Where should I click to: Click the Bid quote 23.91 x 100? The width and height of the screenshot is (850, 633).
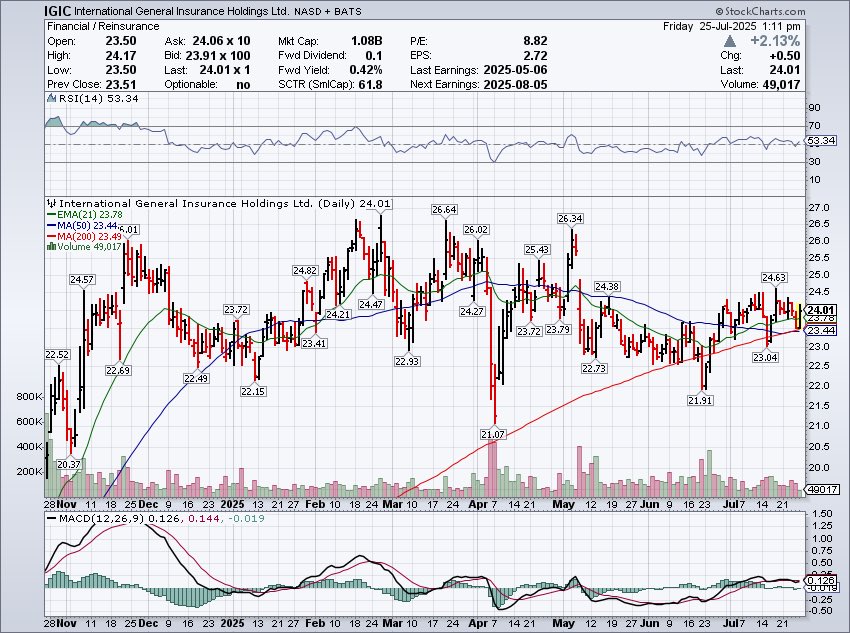[218, 55]
